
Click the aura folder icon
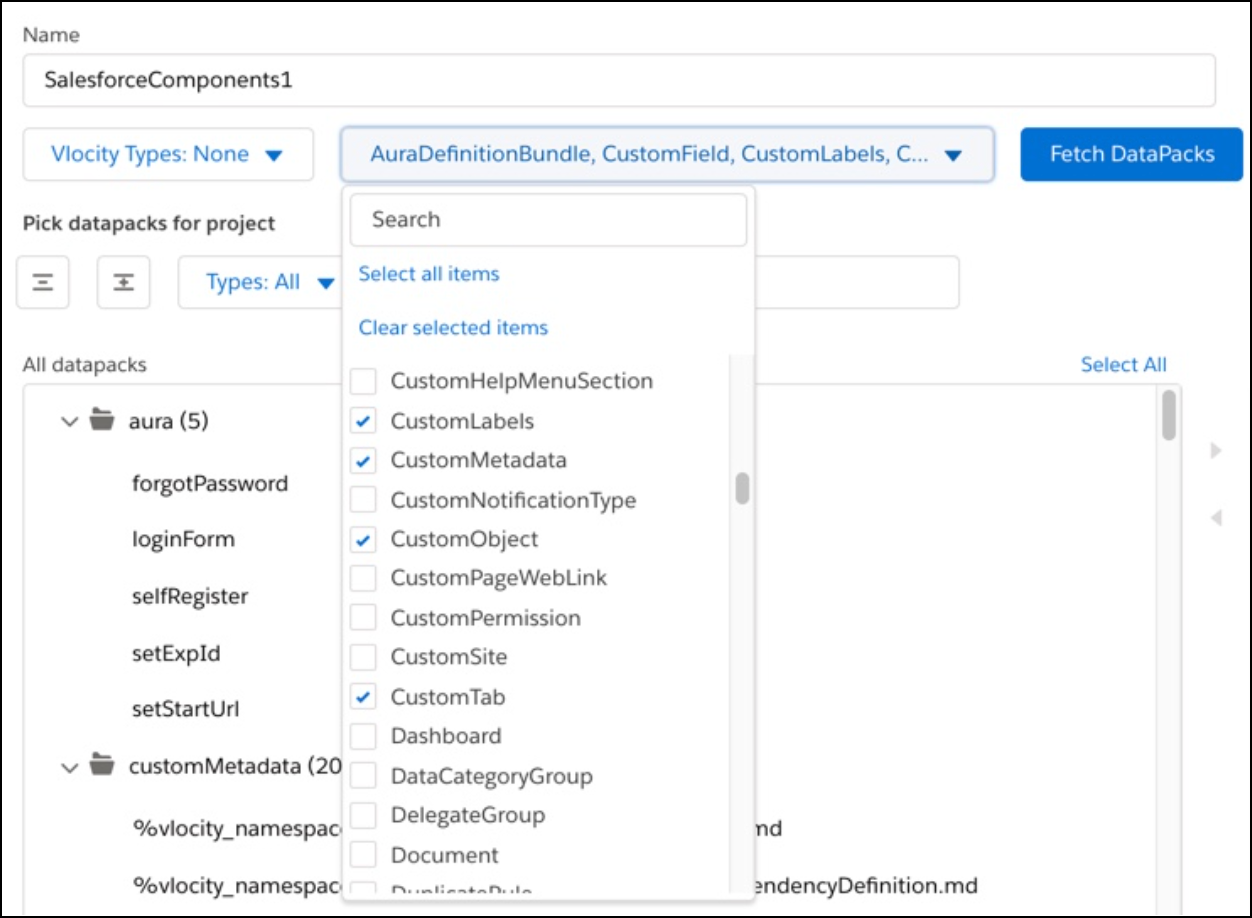(x=101, y=421)
